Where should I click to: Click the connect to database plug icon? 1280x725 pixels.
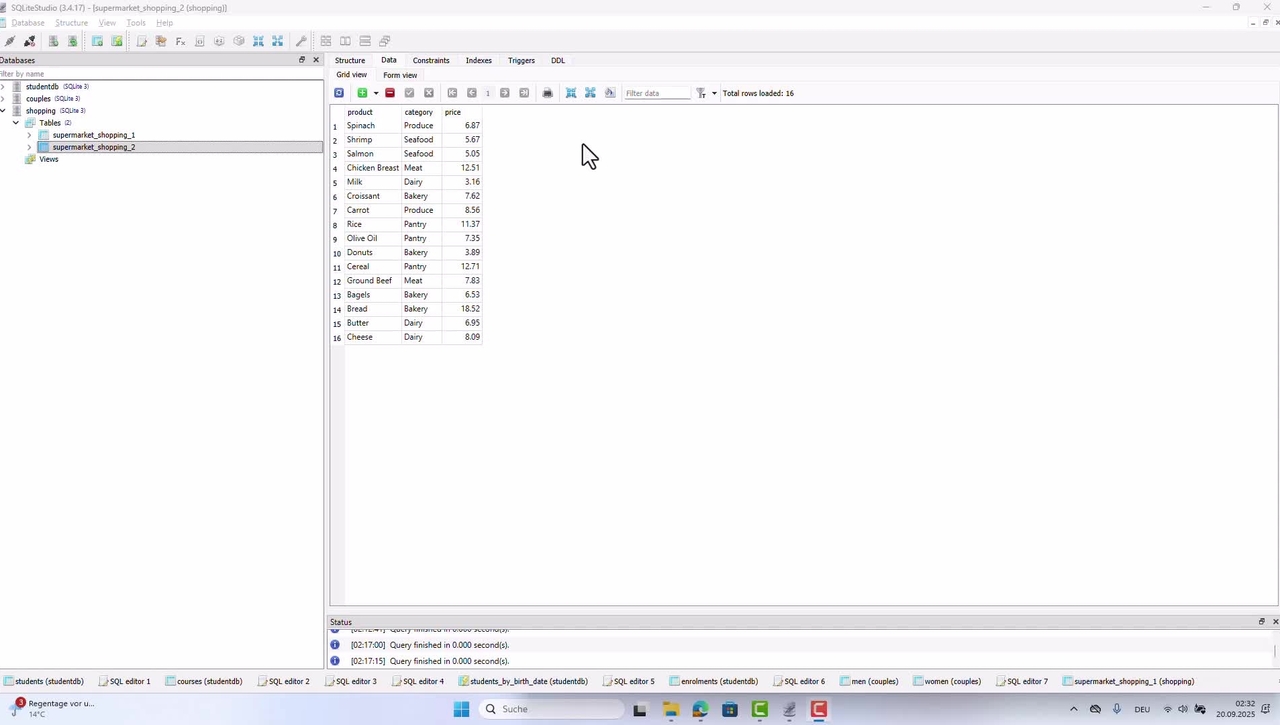[10, 41]
